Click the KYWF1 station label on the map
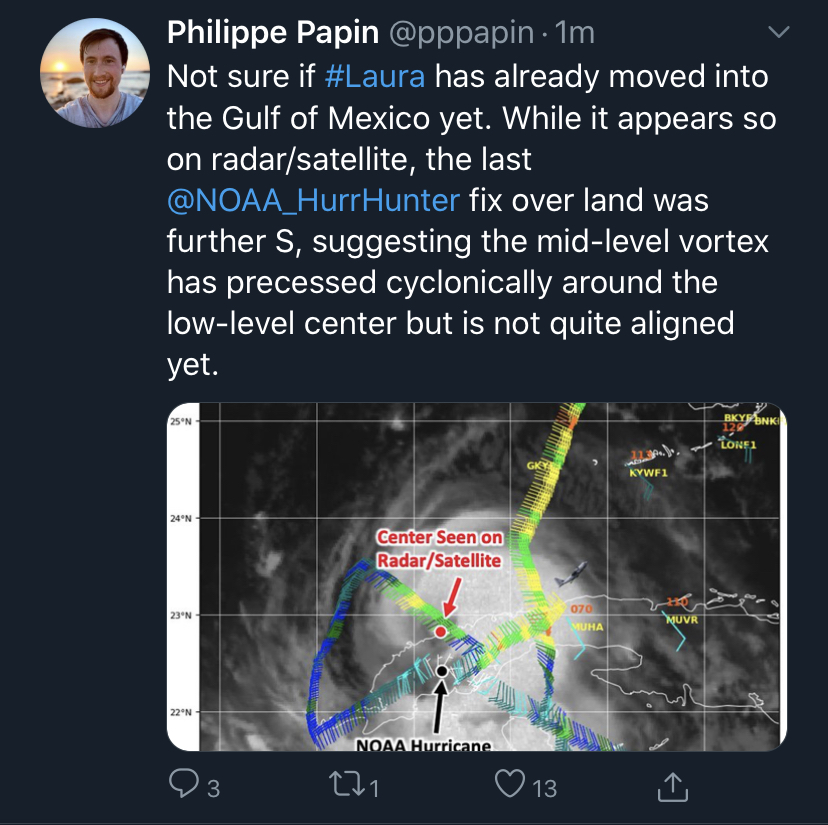Viewport: 828px width, 825px height. (648, 472)
